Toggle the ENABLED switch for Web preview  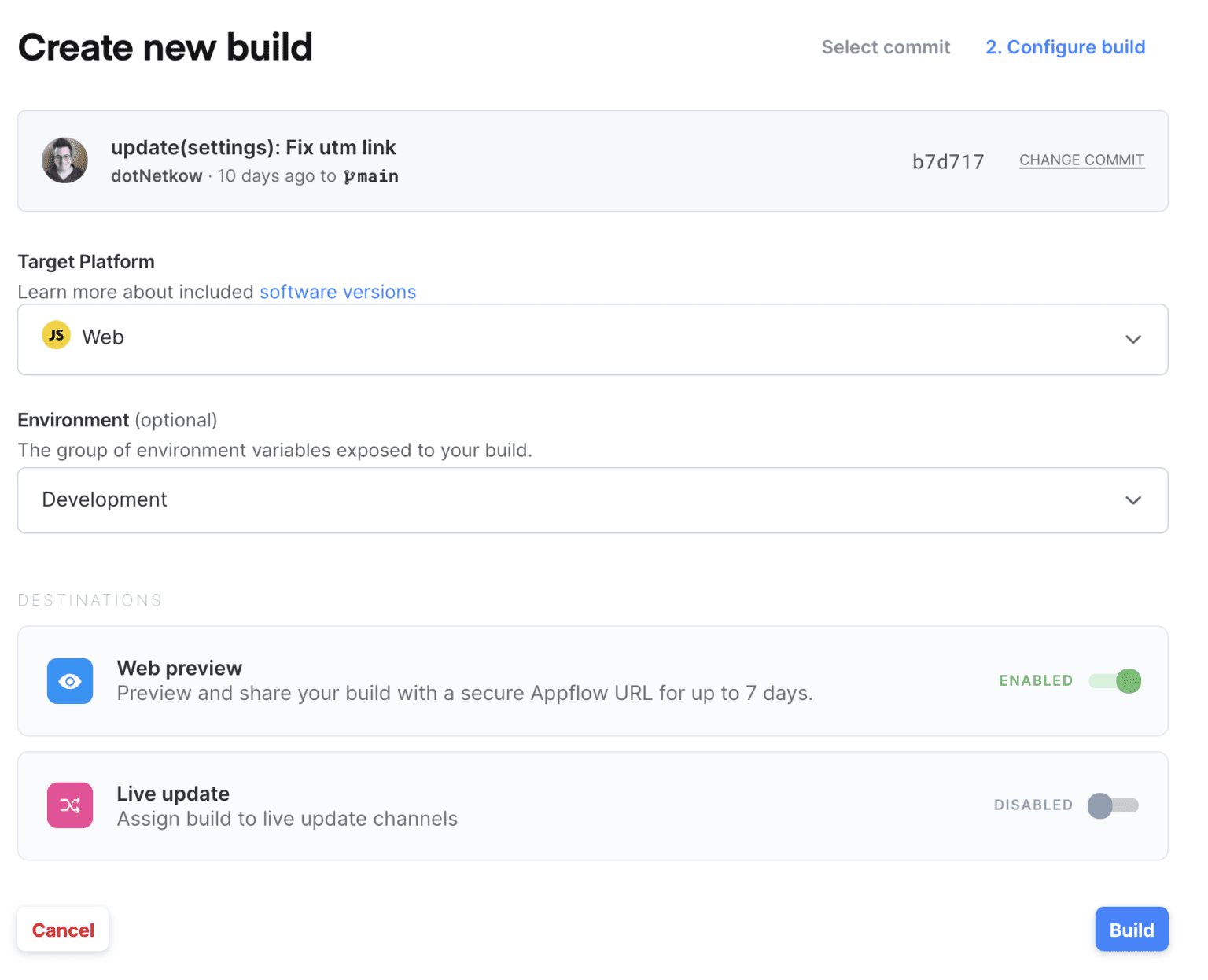coord(1116,680)
